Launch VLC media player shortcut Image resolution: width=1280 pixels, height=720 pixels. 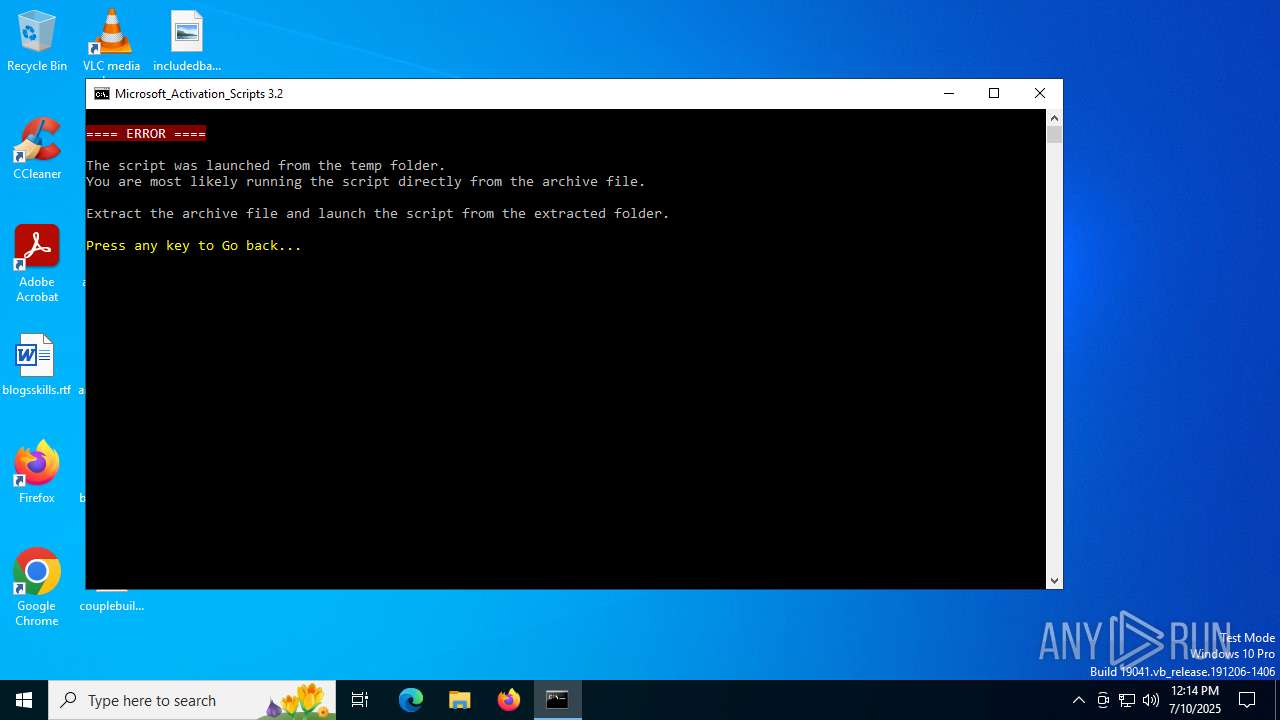tap(111, 41)
